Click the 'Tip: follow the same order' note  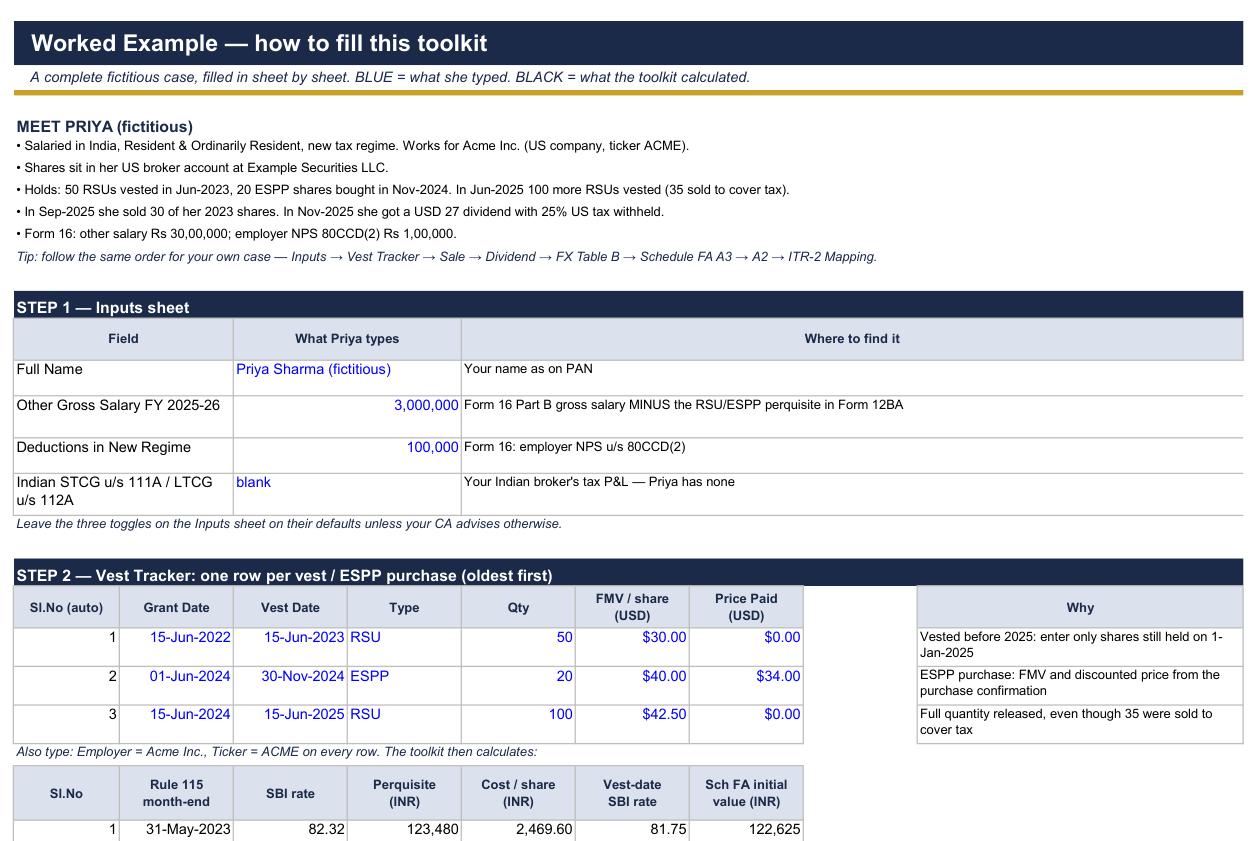447,257
